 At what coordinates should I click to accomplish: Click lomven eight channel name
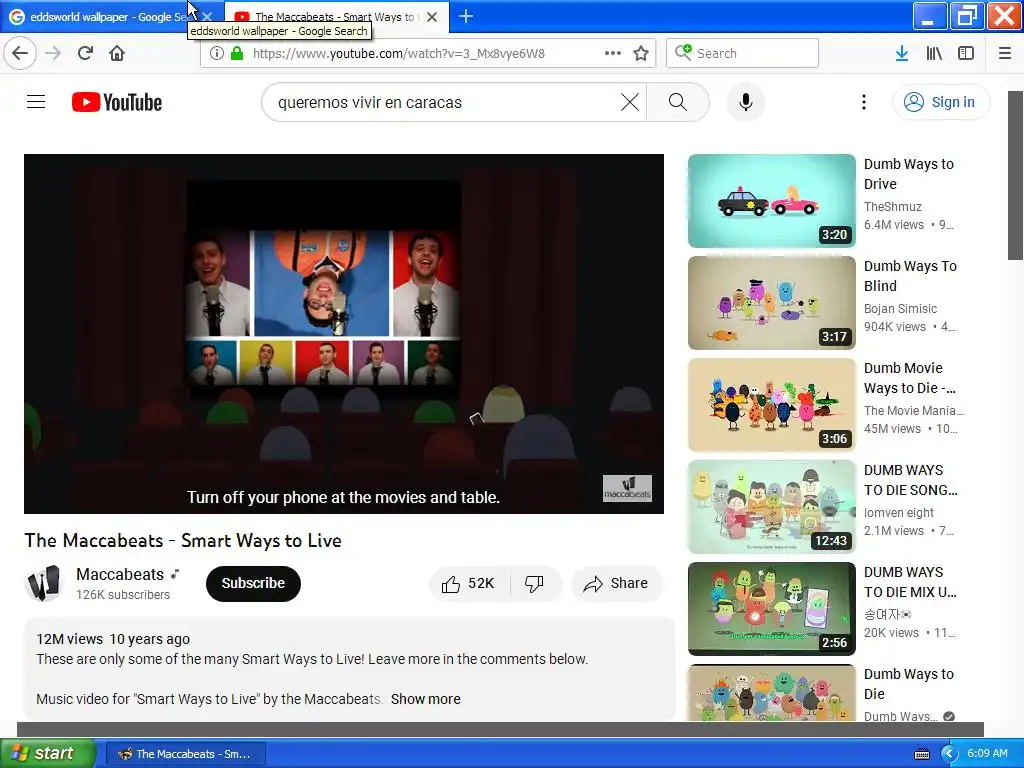[899, 513]
